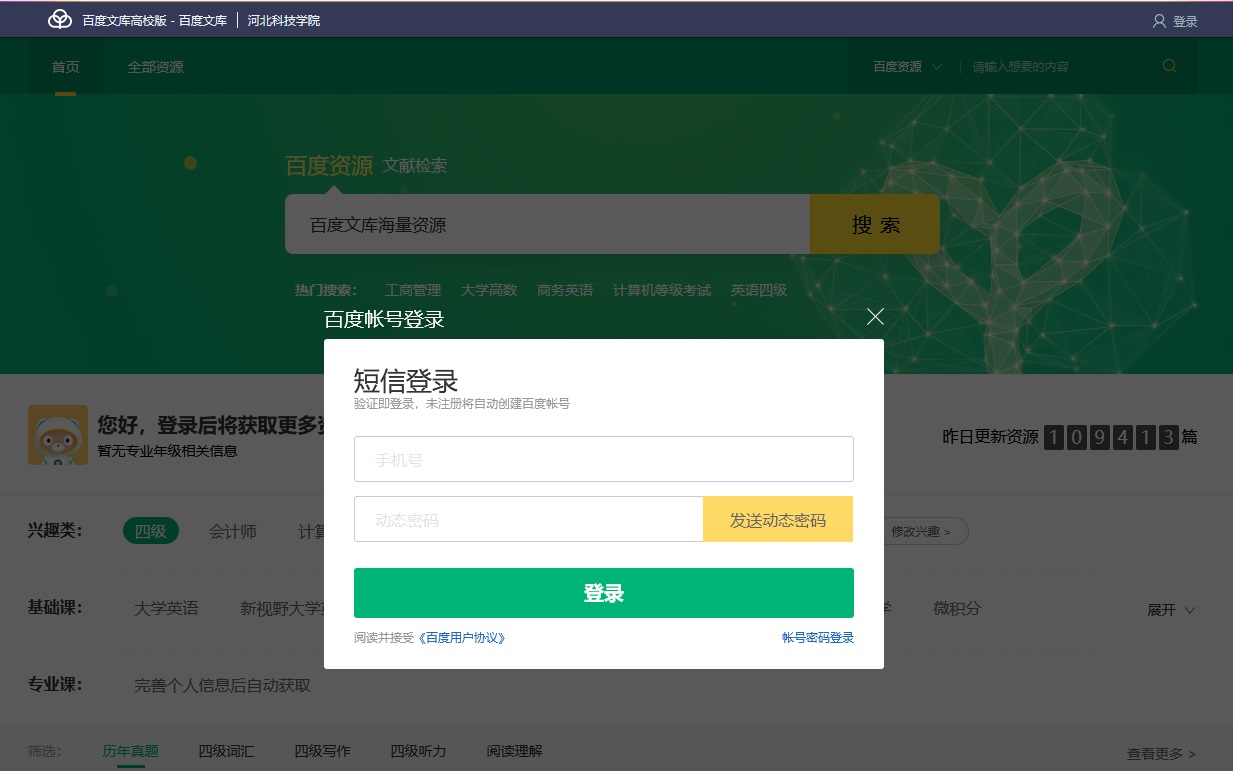Select the 阅读理解 filter tab

coord(514,751)
